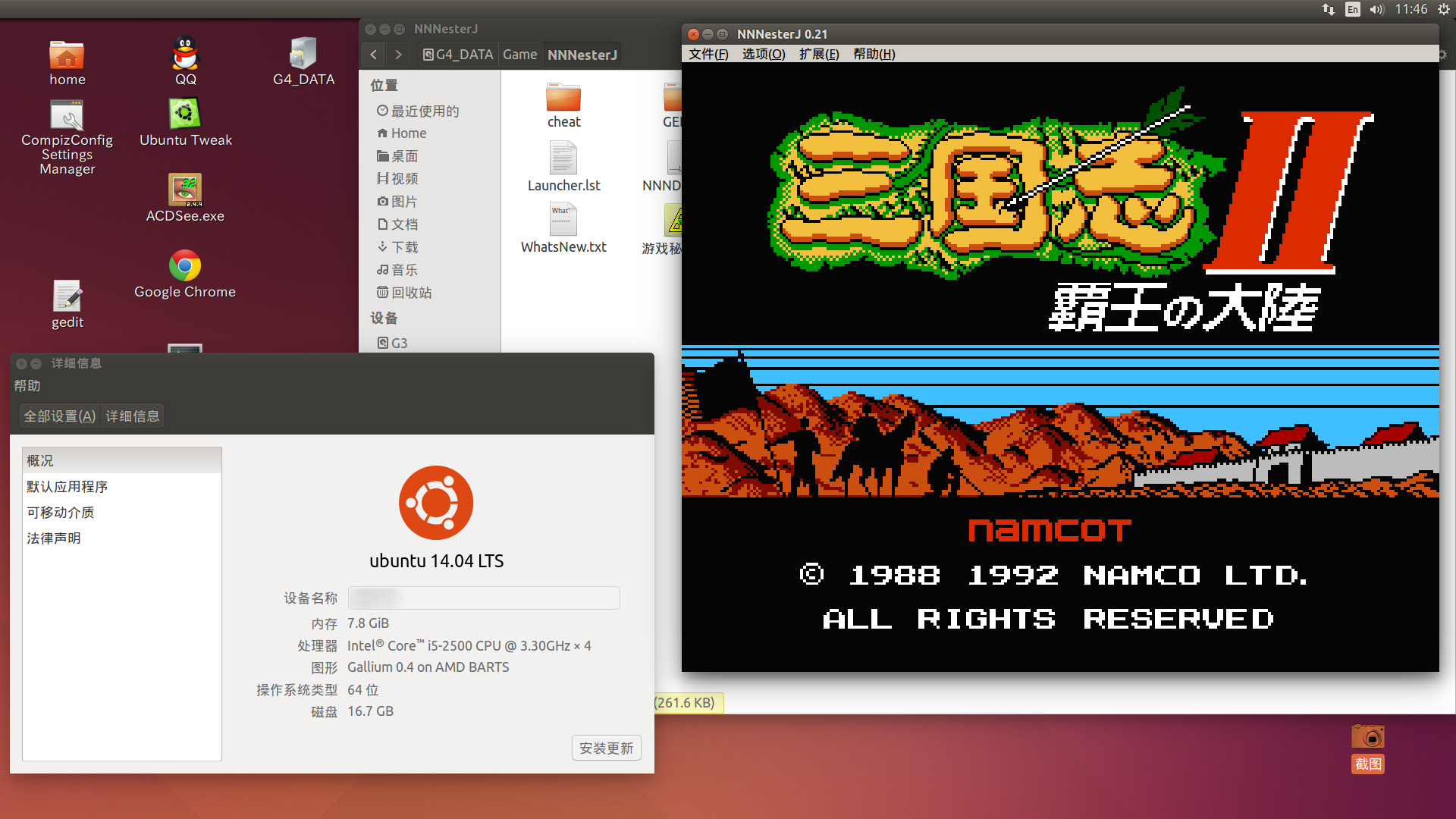Click the screenshot camera icon labeled 截图

pos(1368,748)
